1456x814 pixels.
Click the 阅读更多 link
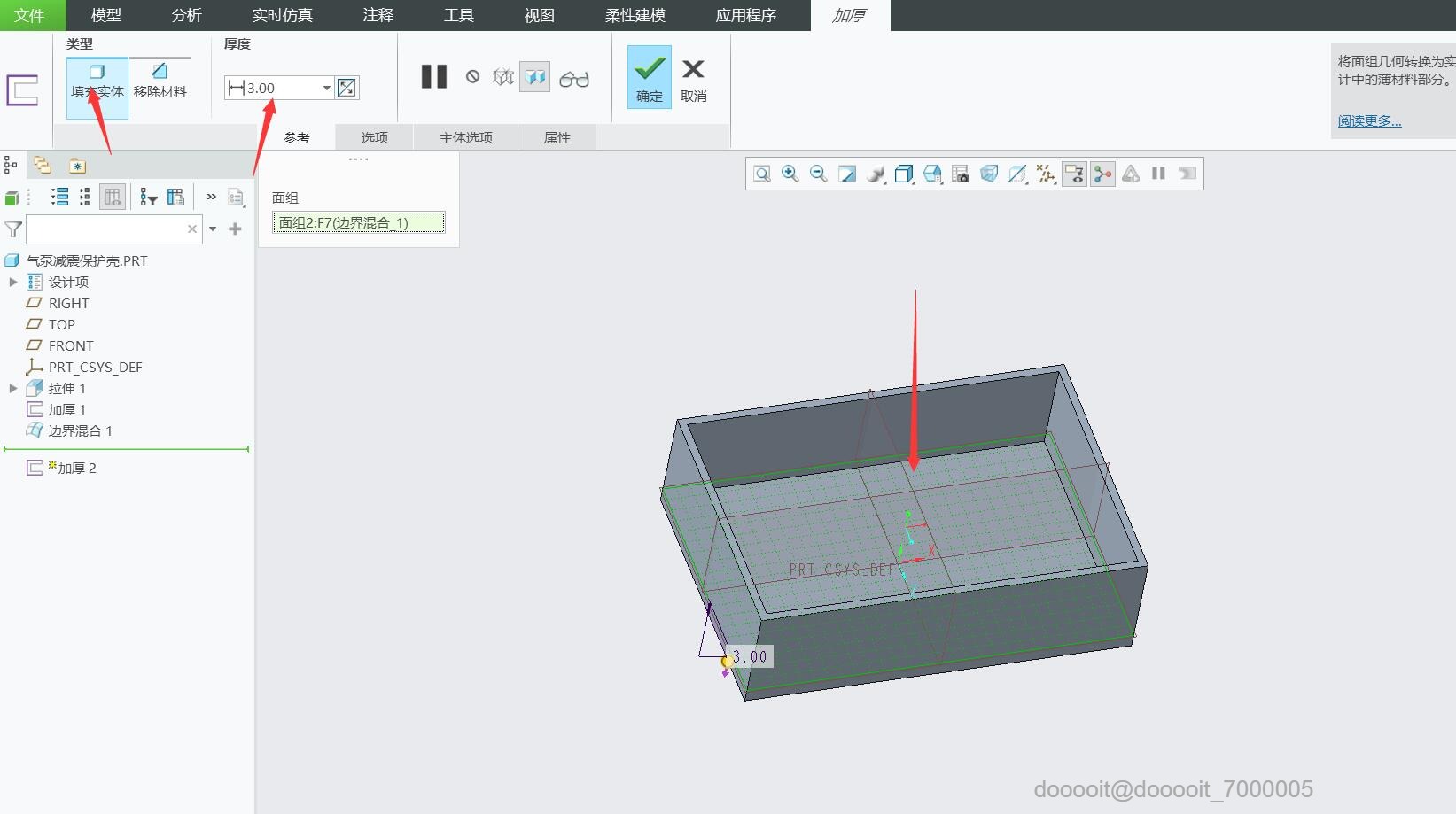1369,120
